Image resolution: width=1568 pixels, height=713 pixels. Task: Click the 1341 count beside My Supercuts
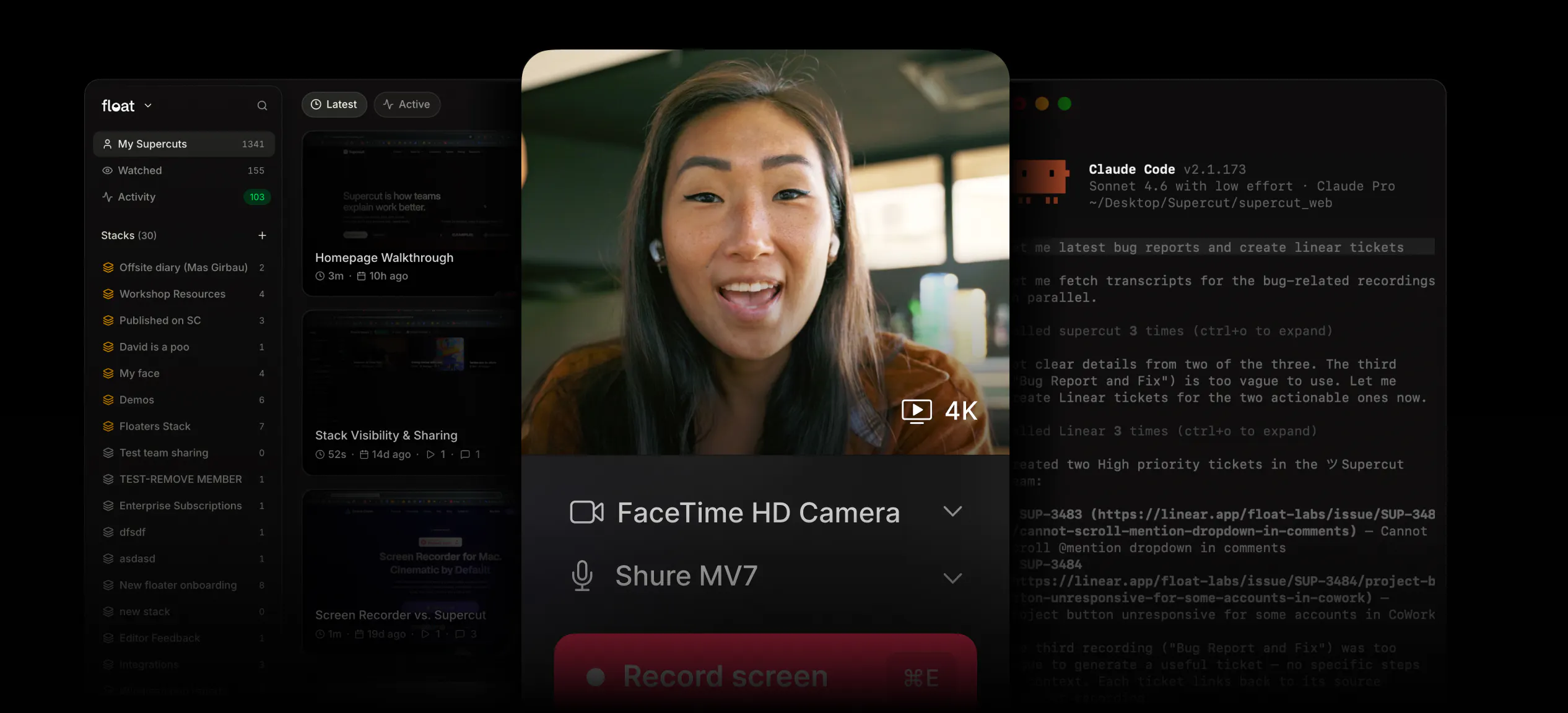[x=253, y=144]
